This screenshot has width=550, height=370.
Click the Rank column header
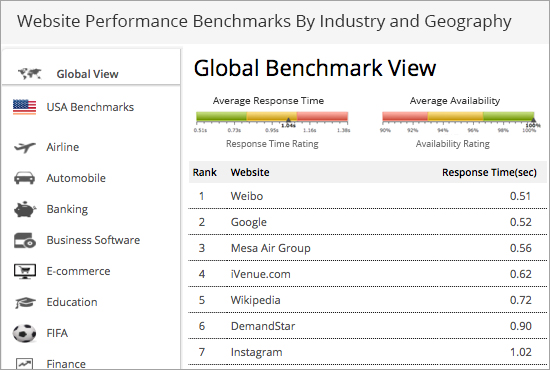205,173
